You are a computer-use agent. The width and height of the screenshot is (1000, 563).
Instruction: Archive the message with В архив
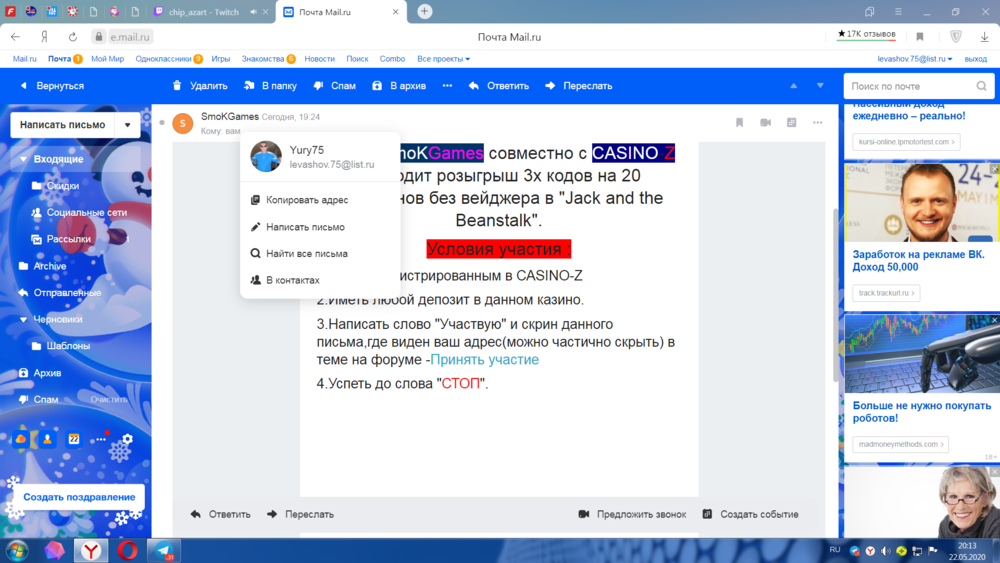point(399,85)
